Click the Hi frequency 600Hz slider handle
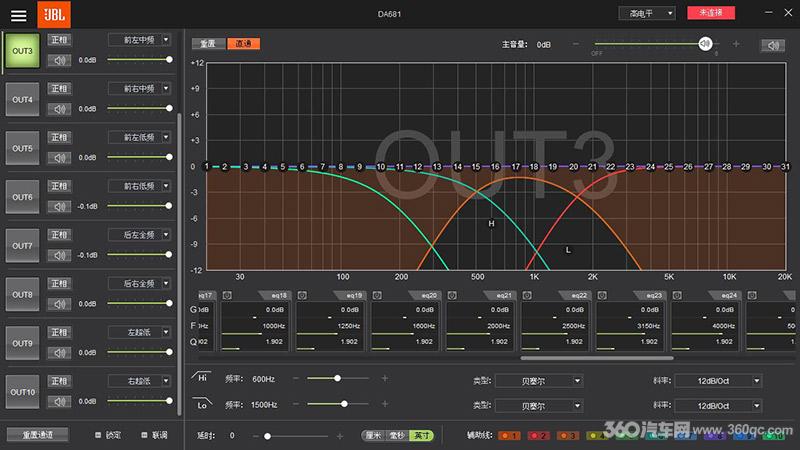Screen dimensions: 800x450 pos(337,378)
